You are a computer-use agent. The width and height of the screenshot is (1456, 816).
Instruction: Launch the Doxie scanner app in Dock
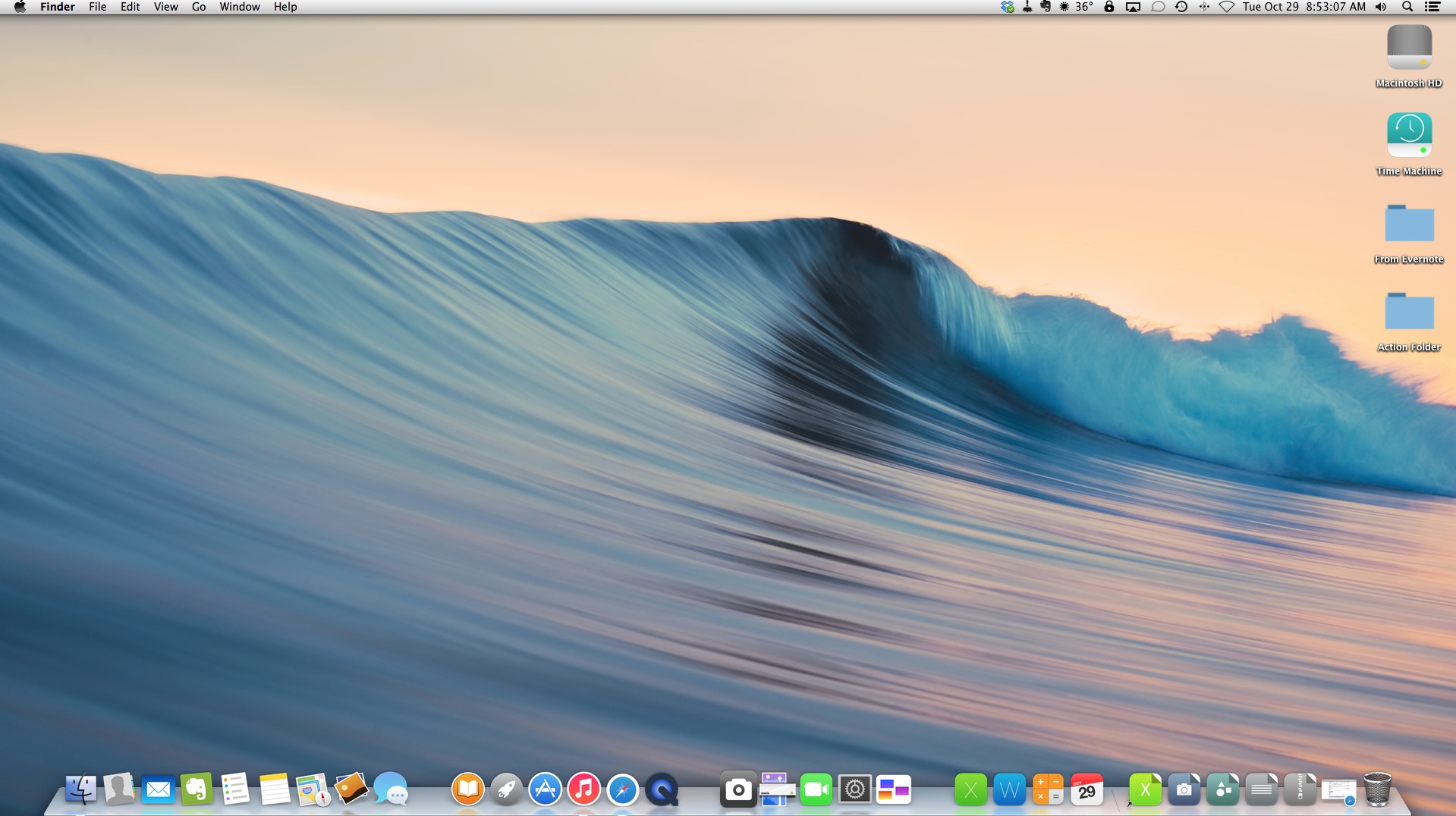pyautogui.click(x=777, y=789)
